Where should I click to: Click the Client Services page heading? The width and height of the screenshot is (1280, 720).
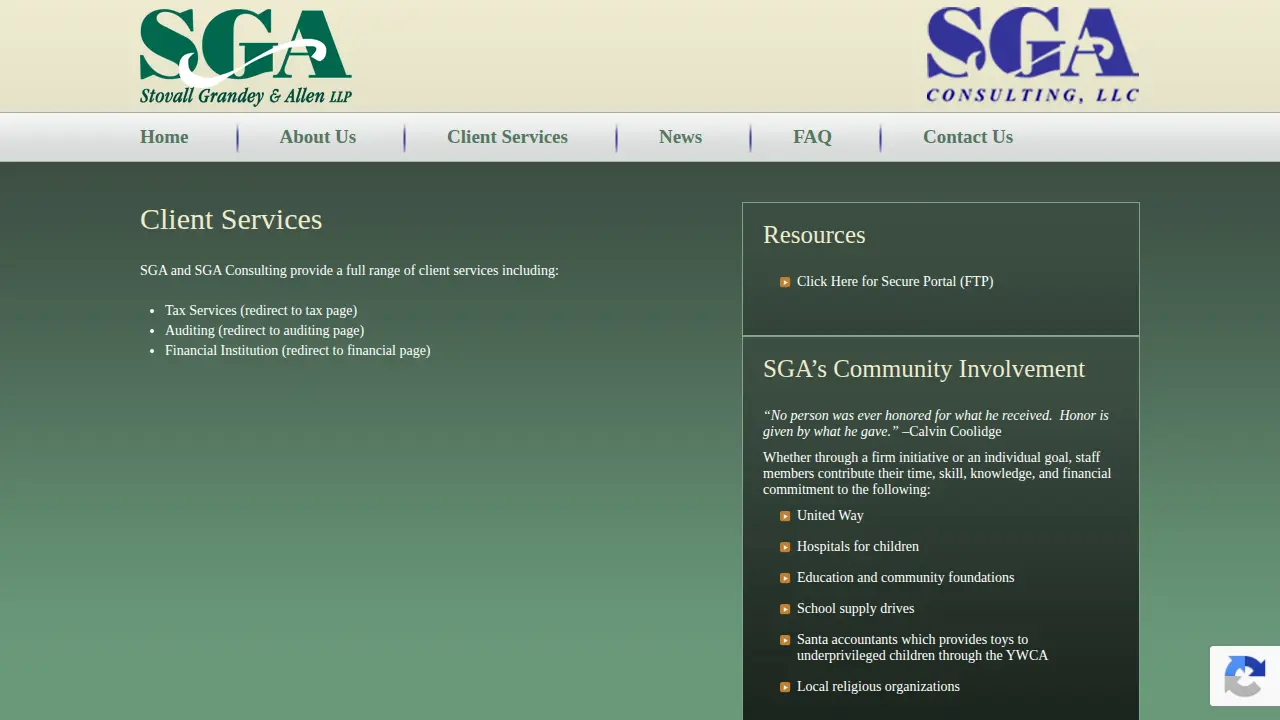[231, 219]
